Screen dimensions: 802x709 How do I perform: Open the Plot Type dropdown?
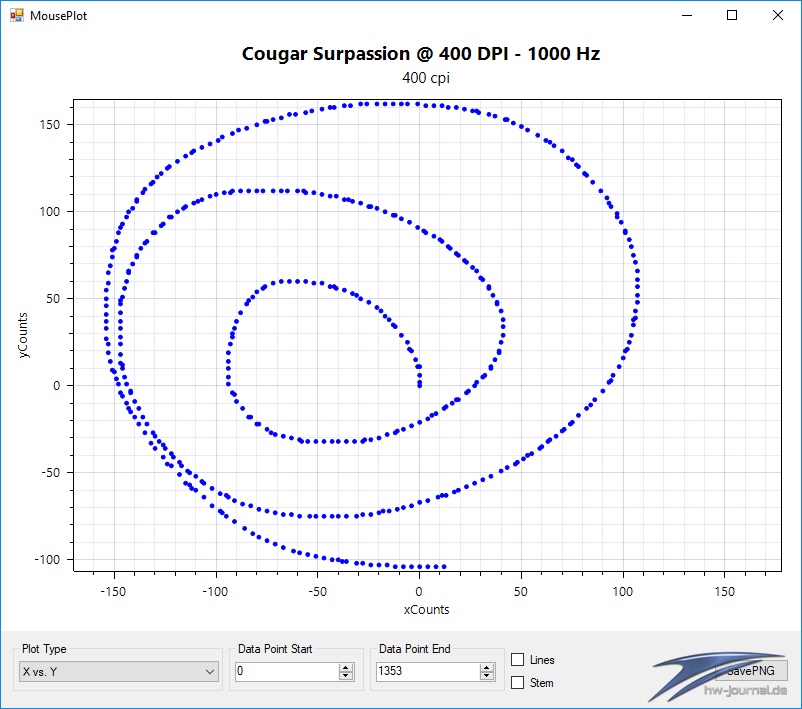coord(119,672)
